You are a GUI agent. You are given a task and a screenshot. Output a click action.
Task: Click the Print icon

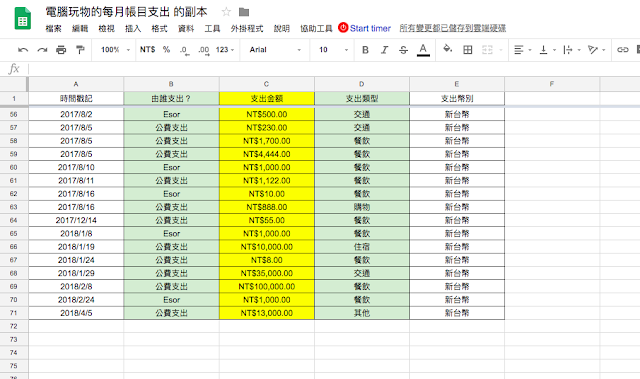[x=61, y=50]
